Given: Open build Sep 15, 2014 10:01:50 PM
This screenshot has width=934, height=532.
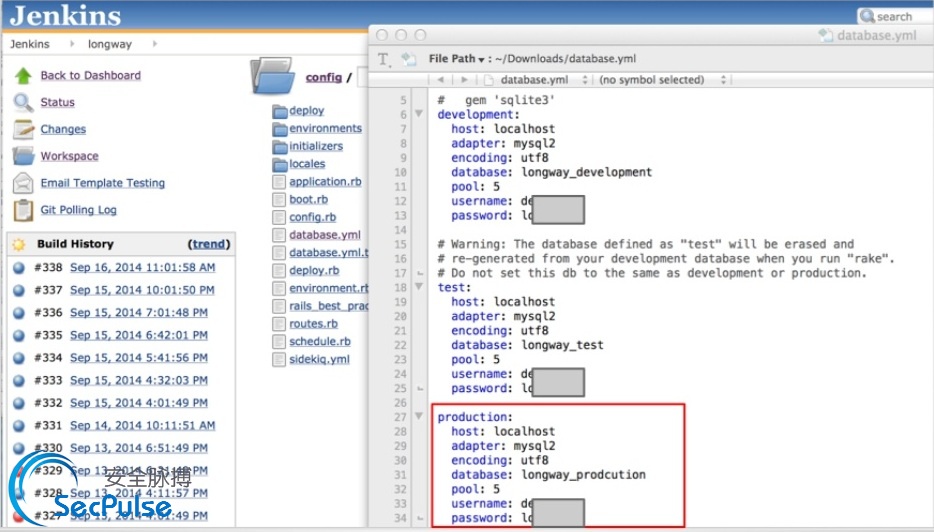Looking at the screenshot, I should click(142, 290).
